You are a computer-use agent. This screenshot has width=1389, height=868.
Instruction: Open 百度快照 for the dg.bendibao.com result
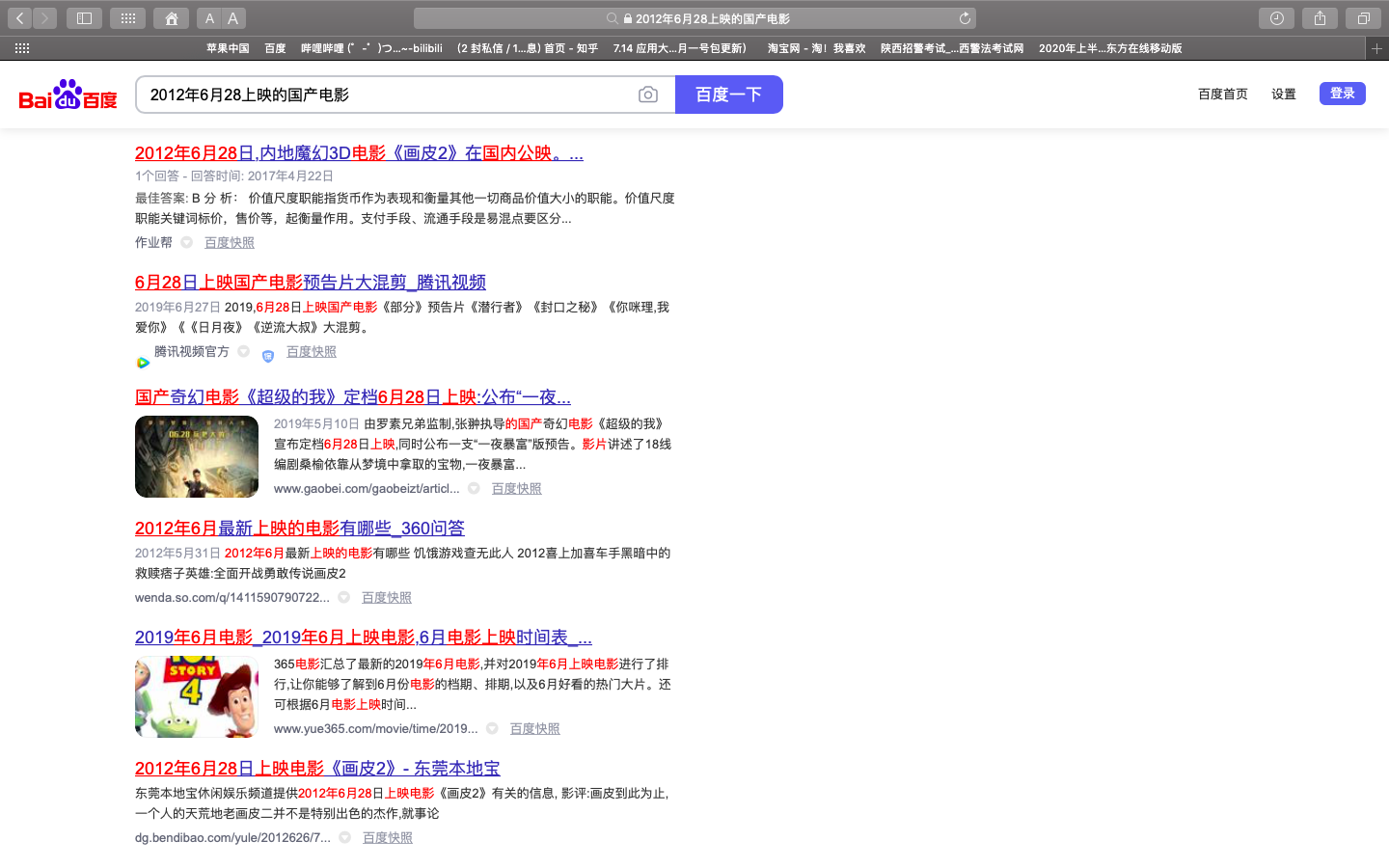click(388, 837)
